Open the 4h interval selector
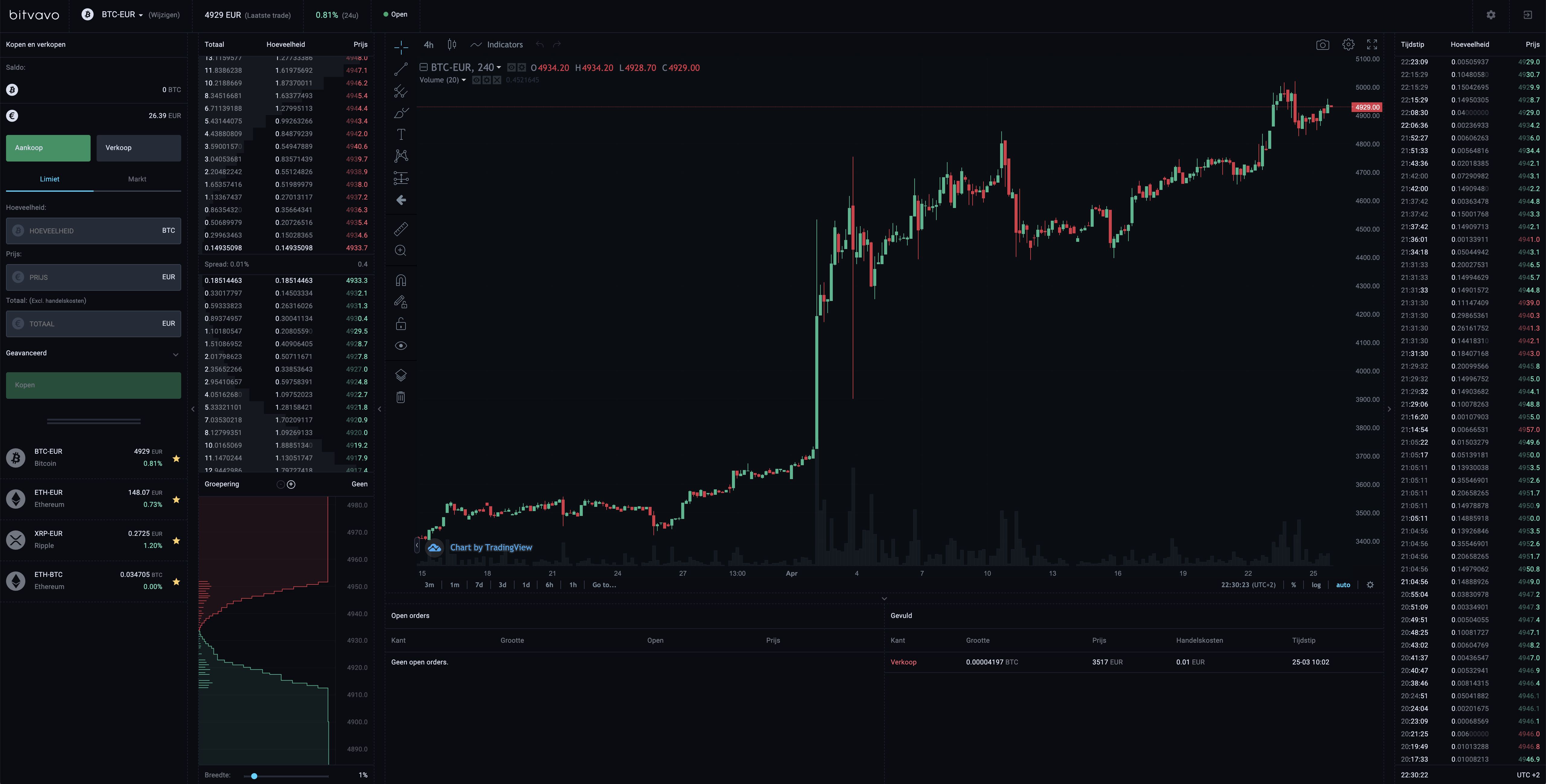The width and height of the screenshot is (1546, 784). tap(428, 44)
